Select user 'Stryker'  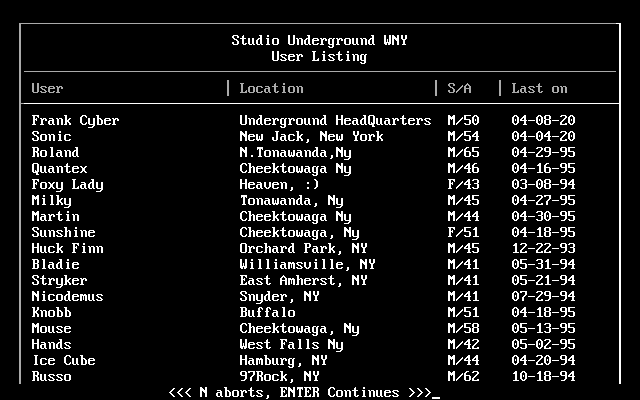tap(60, 280)
